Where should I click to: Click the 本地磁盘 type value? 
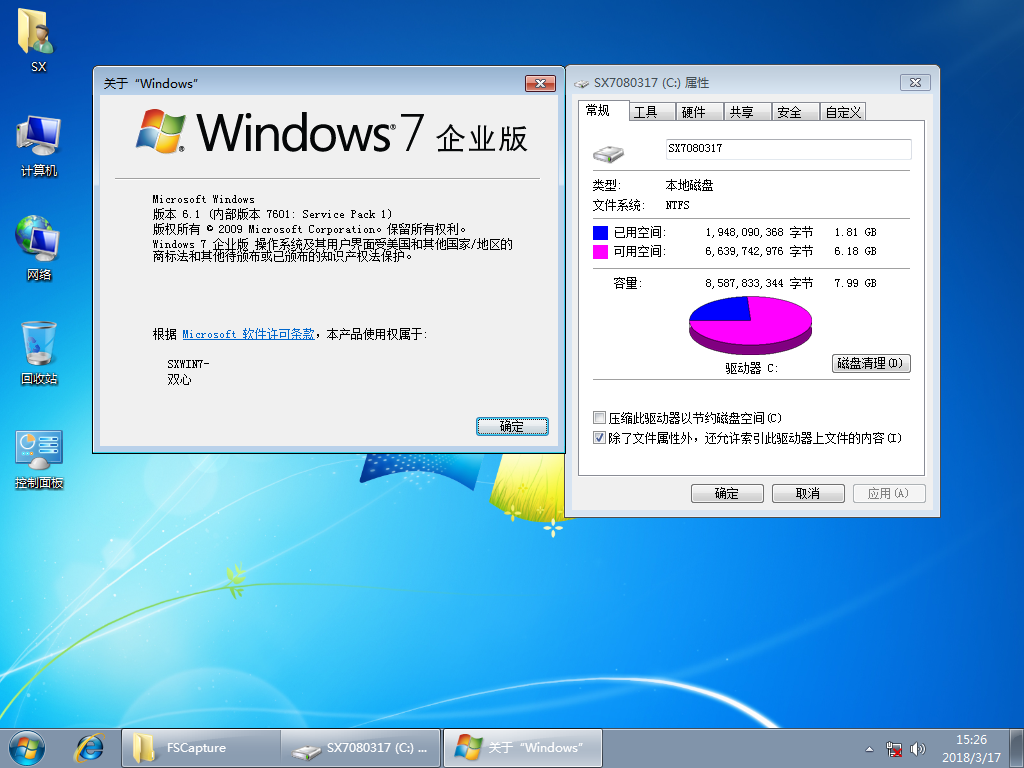click(689, 185)
